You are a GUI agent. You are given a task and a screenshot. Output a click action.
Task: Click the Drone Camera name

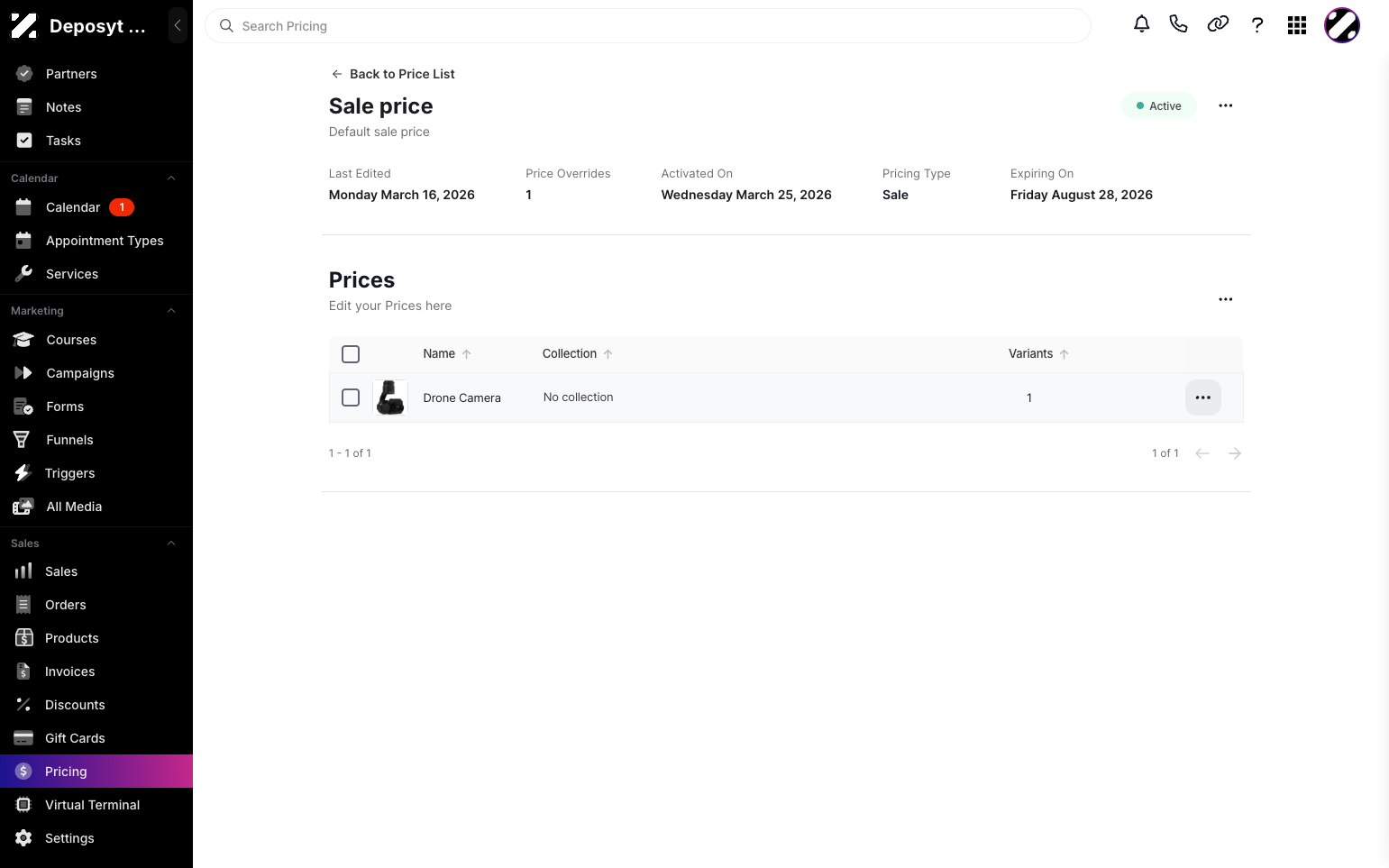pos(461,397)
